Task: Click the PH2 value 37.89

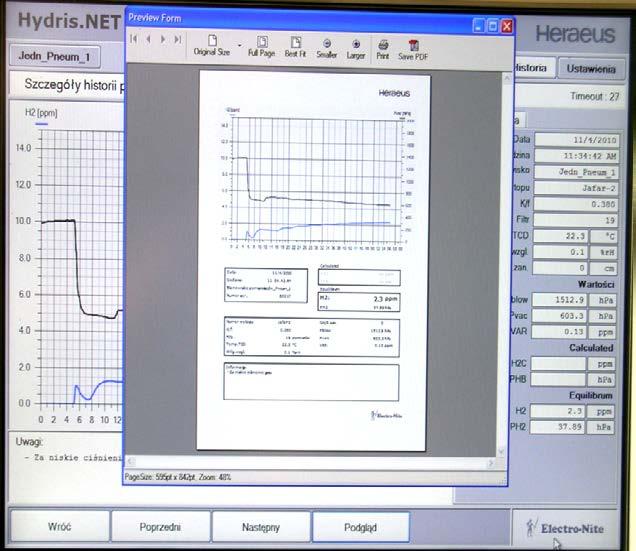Action: 558,427
